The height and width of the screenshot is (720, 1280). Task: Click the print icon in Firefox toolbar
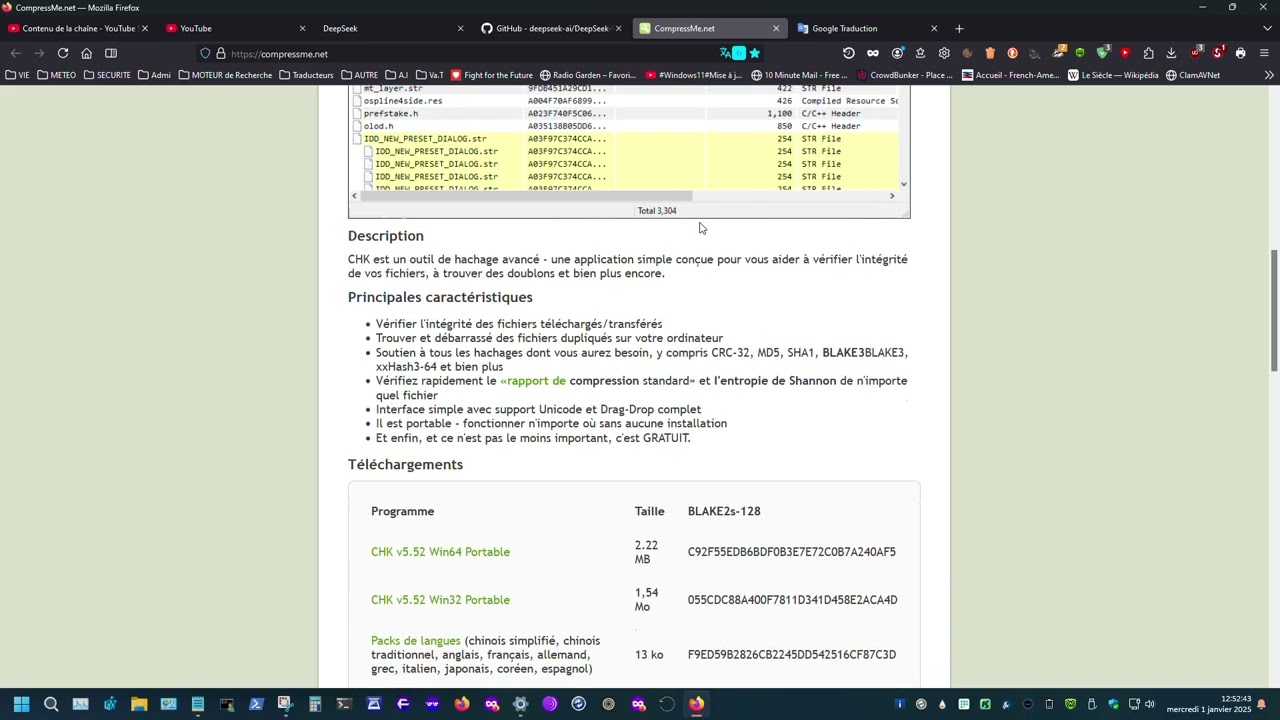(x=1240, y=53)
